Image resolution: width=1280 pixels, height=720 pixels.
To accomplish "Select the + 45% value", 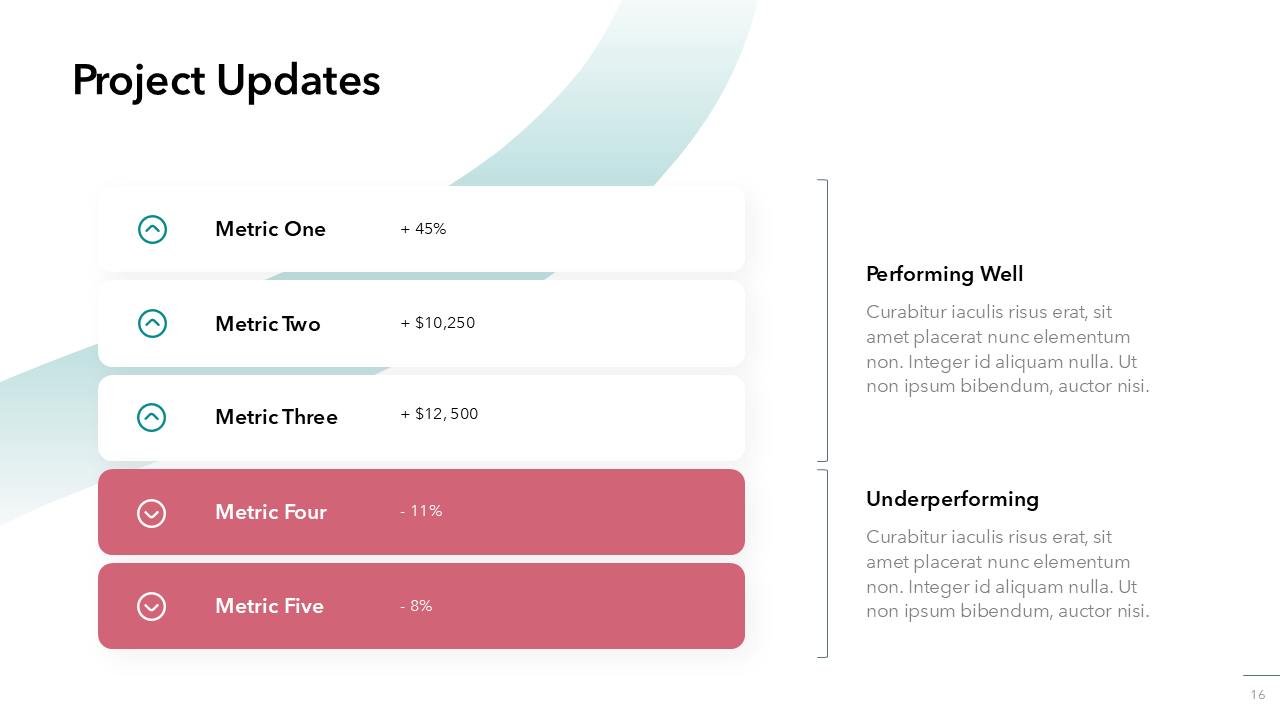I will click(x=423, y=229).
